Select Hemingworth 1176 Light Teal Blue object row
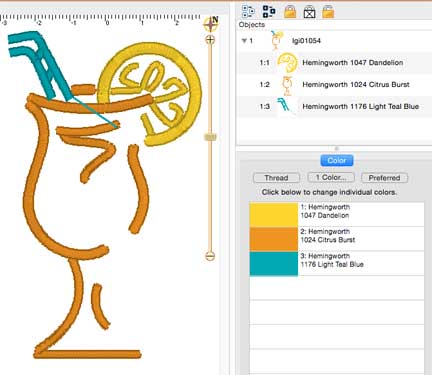The width and height of the screenshot is (432, 375). point(334,107)
